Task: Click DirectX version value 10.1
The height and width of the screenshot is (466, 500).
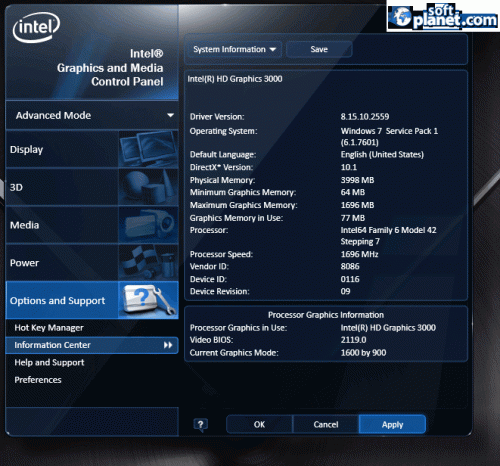Action: click(x=349, y=167)
